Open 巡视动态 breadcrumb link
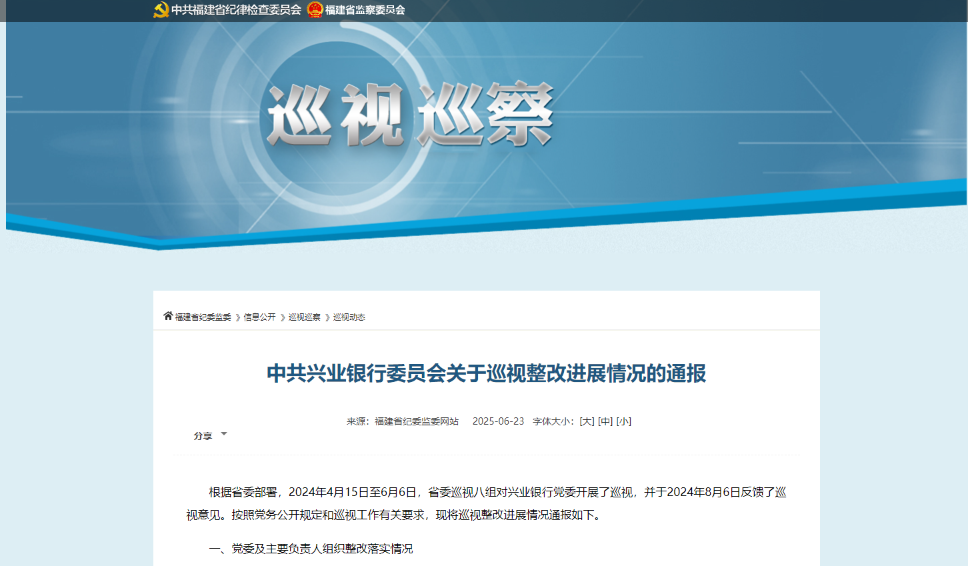Image resolution: width=968 pixels, height=566 pixels. click(x=349, y=317)
